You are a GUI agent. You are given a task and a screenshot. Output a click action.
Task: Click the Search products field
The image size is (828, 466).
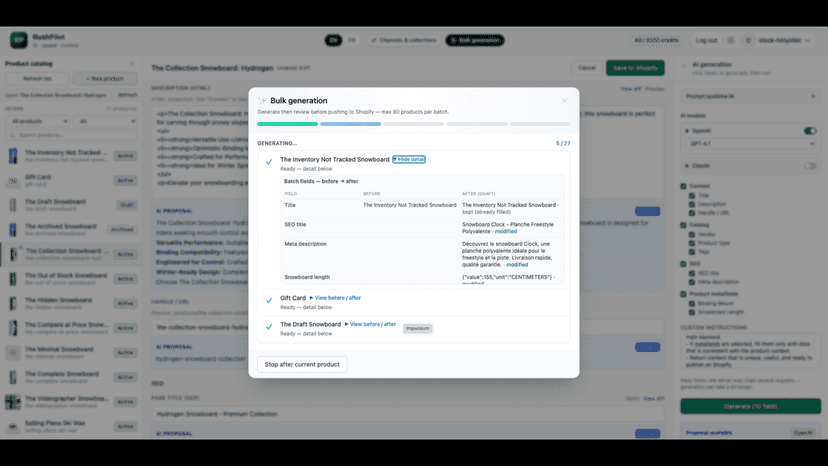coord(71,135)
